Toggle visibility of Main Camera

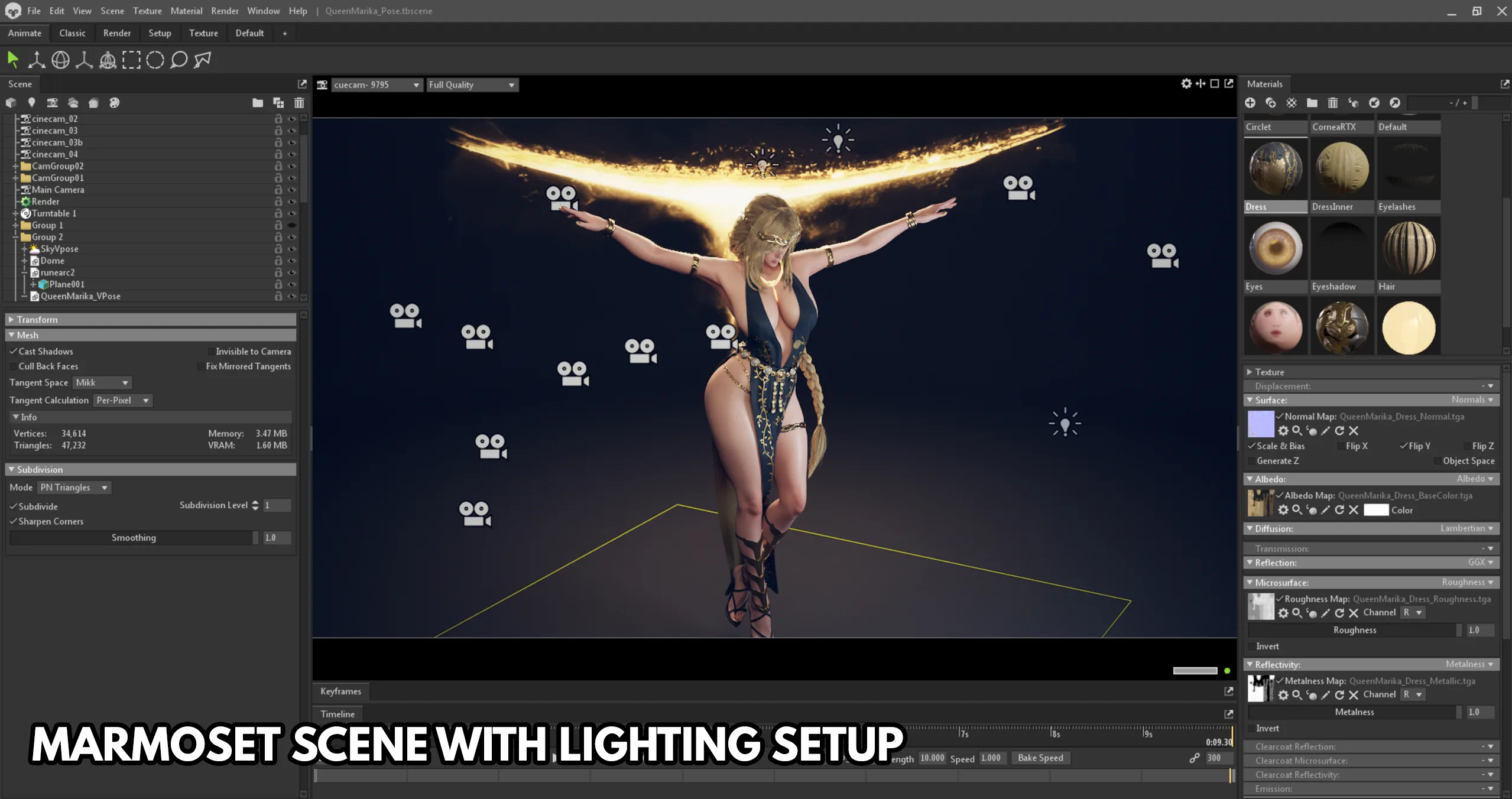pos(291,190)
